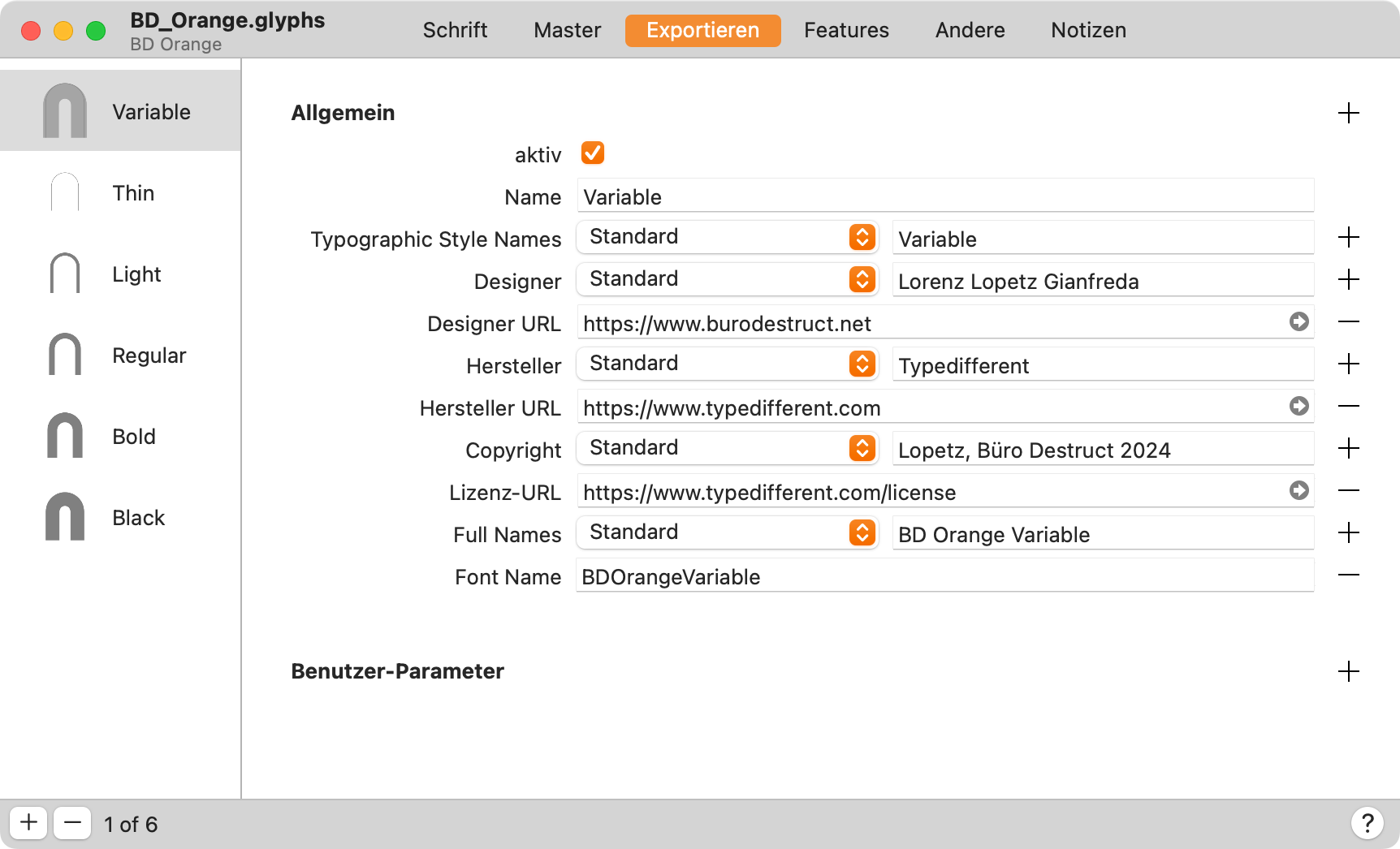Open the Notizen tab

1088,30
